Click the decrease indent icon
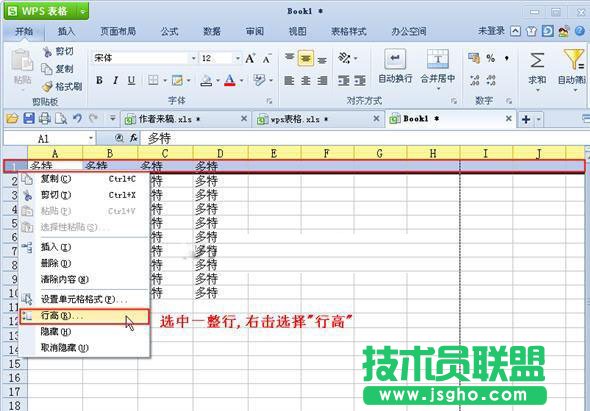Viewport: 590px width, 411px height. point(344,81)
